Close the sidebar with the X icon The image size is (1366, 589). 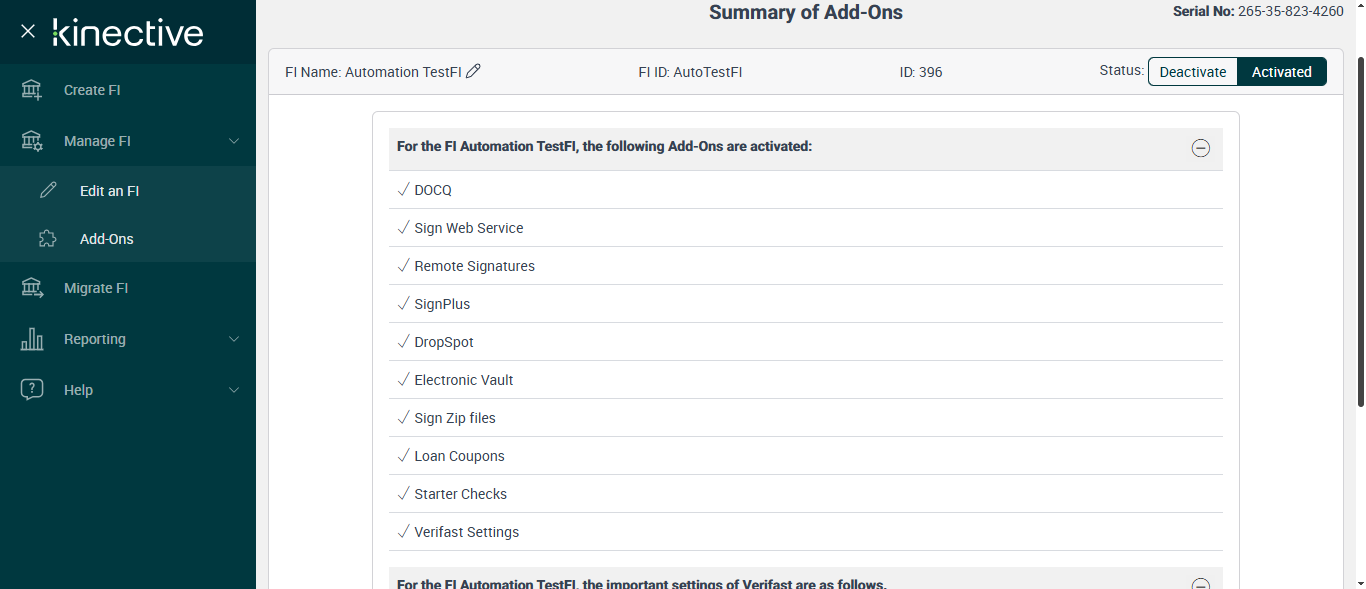tap(28, 31)
